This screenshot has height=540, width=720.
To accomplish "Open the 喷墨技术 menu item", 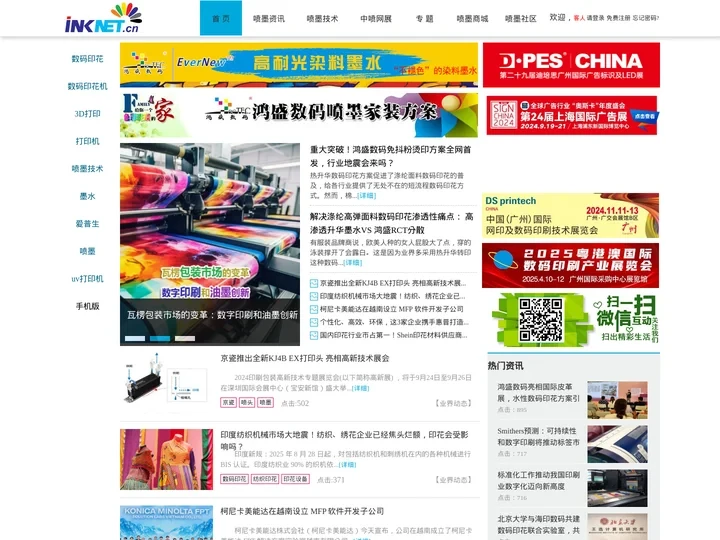I will click(x=322, y=19).
